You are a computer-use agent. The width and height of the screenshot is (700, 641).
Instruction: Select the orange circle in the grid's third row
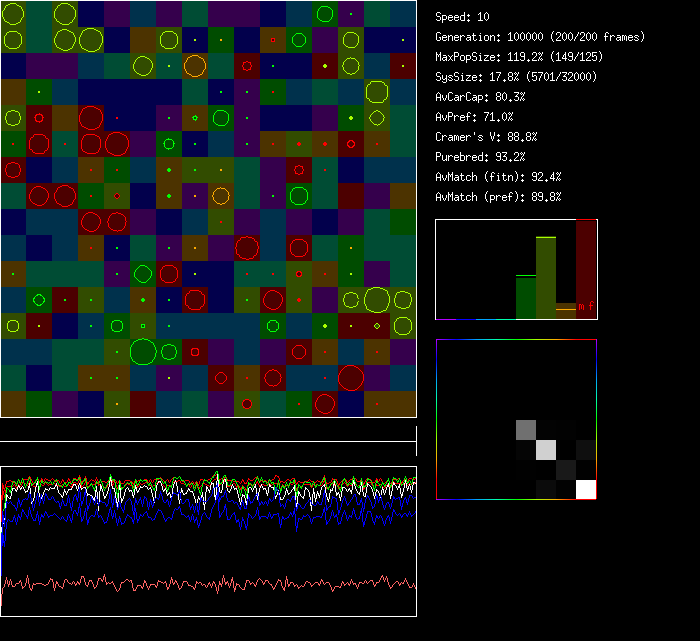click(195, 66)
